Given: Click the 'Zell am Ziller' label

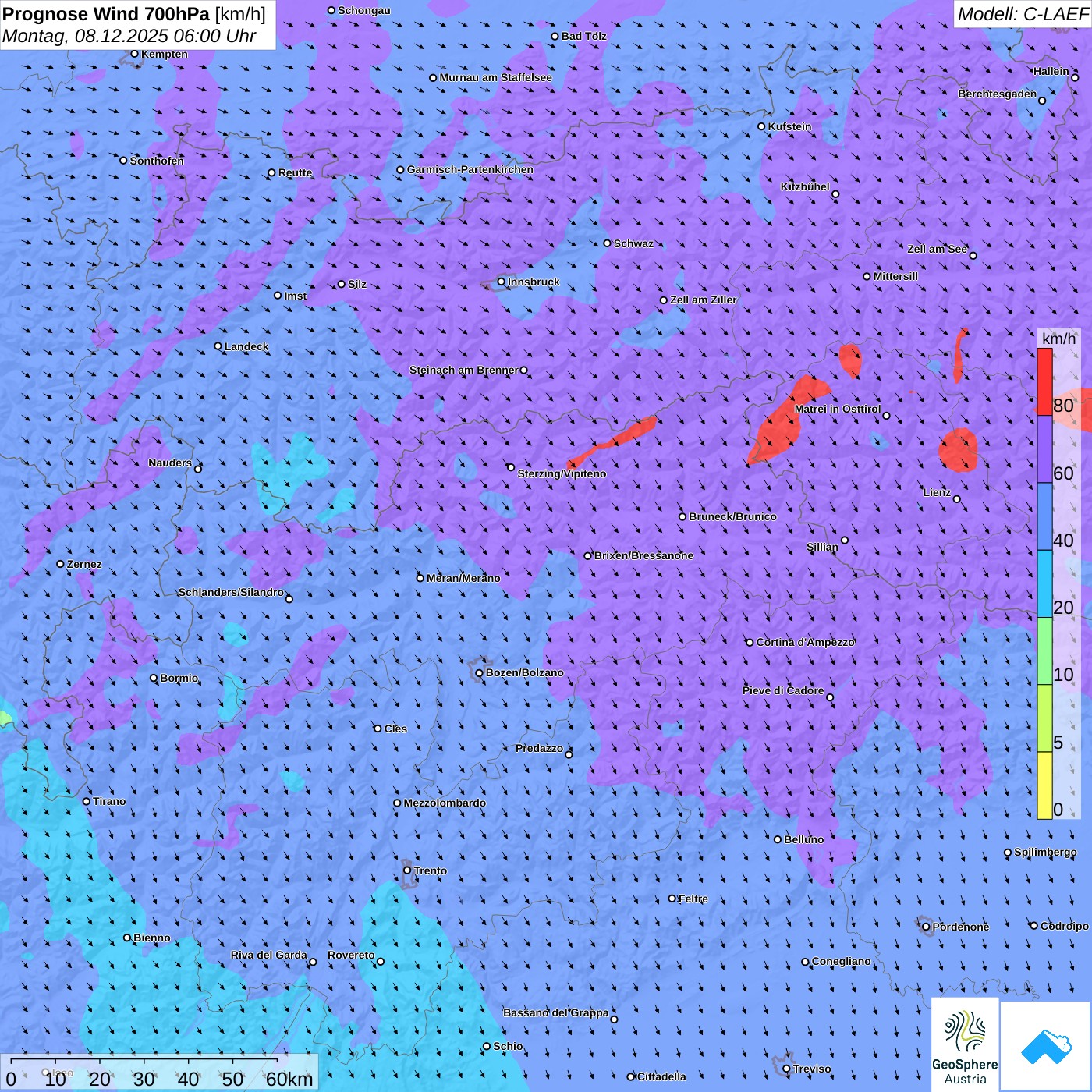Looking at the screenshot, I should coord(704,300).
